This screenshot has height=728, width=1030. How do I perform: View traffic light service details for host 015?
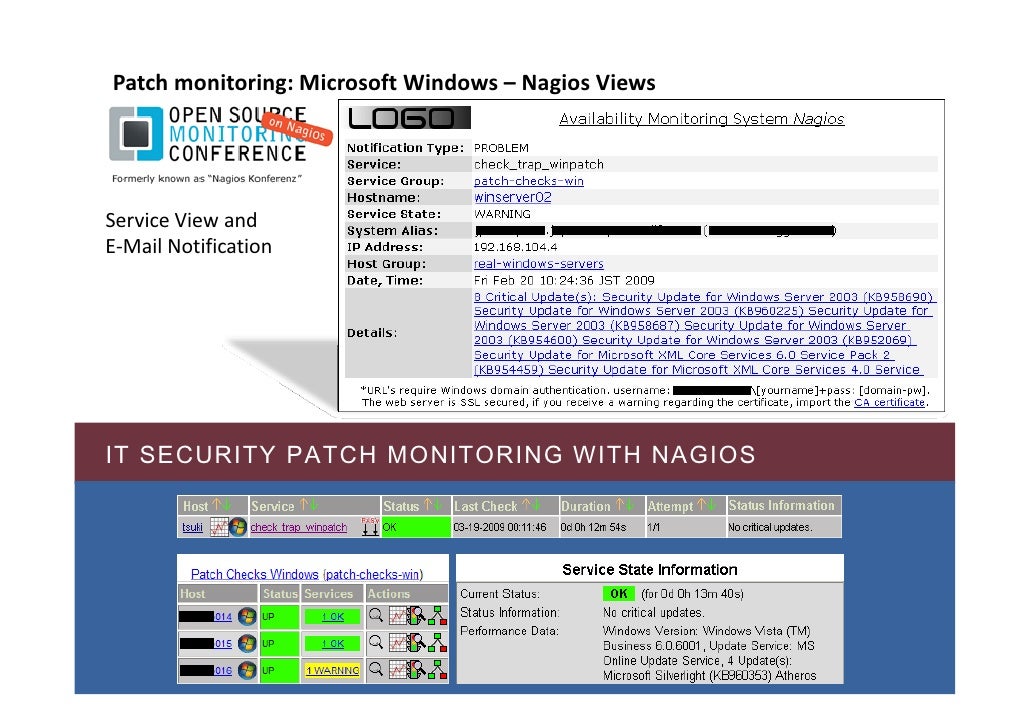(x=416, y=643)
